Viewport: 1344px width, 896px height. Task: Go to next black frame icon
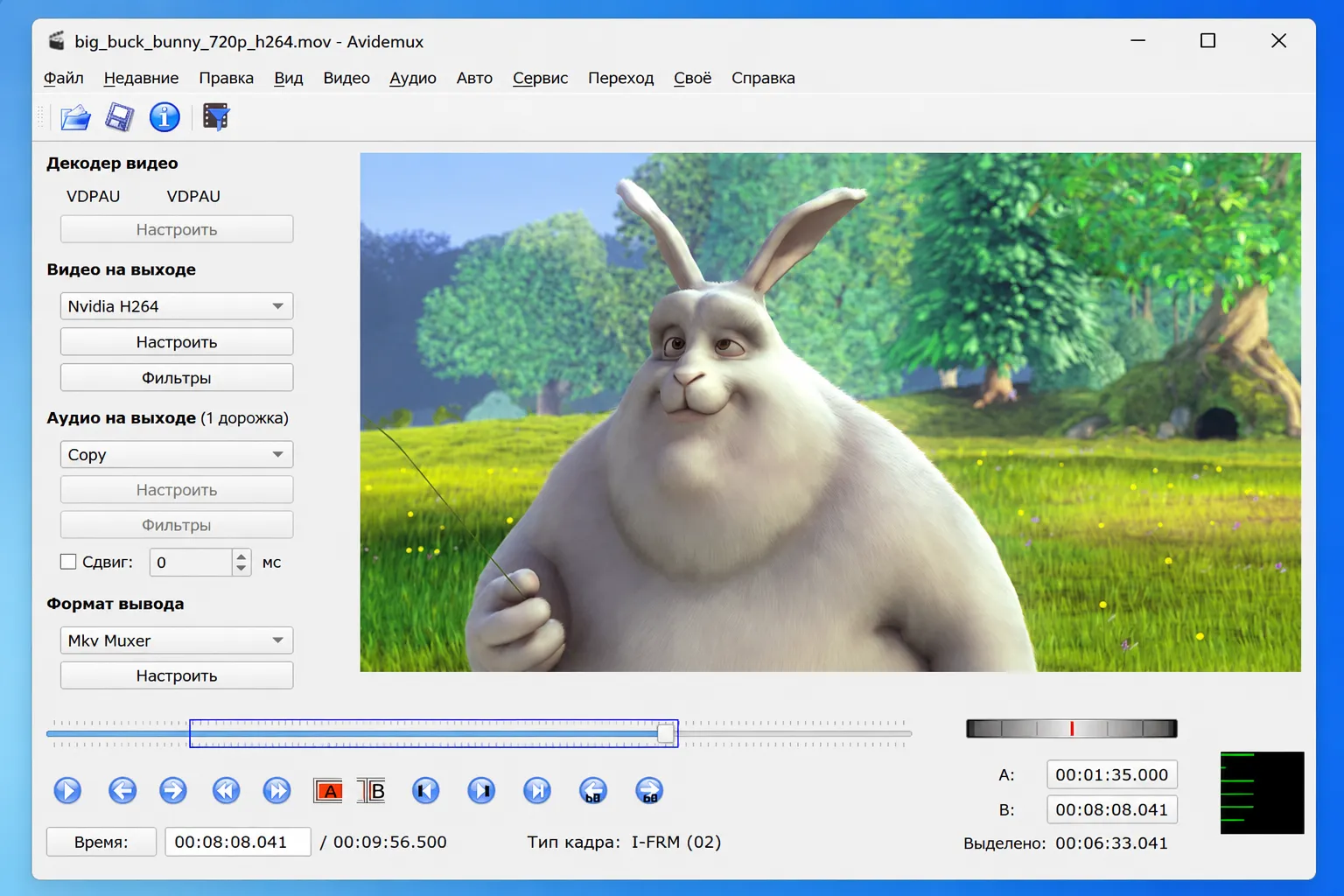click(481, 791)
